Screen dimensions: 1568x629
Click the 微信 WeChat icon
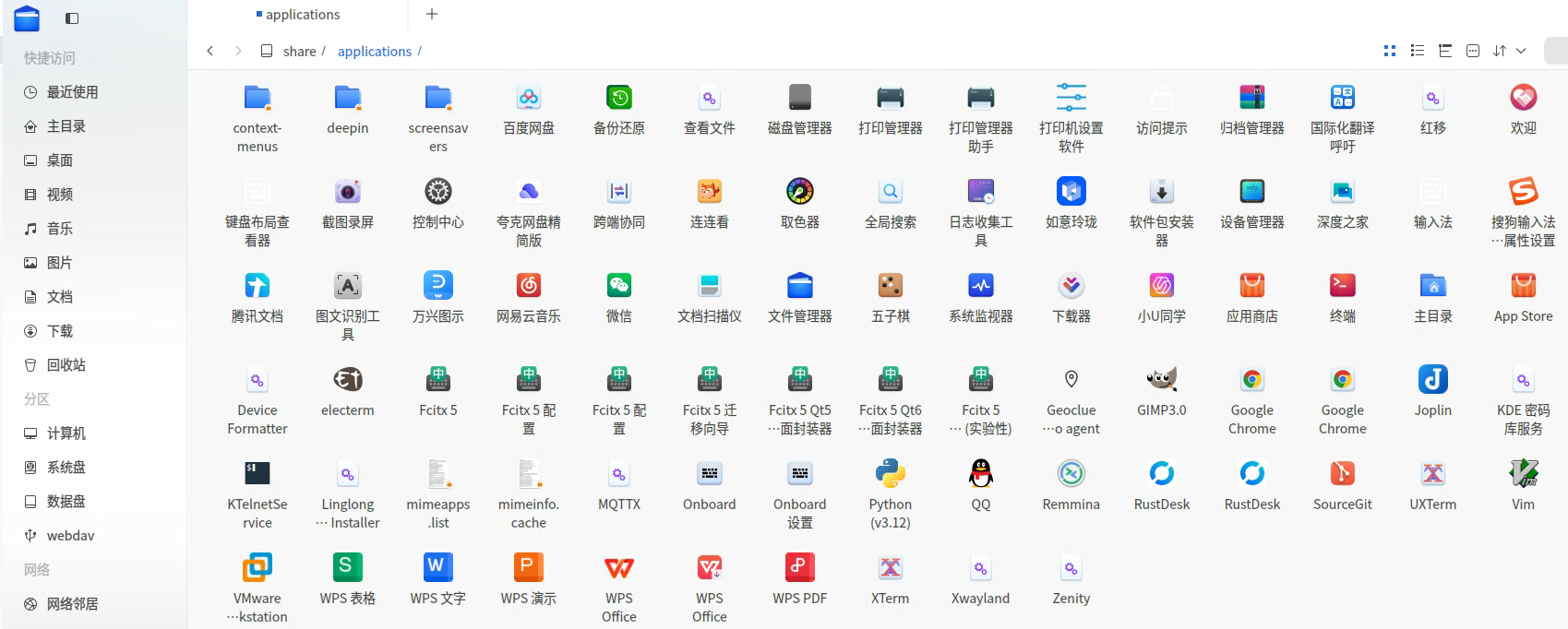click(619, 286)
